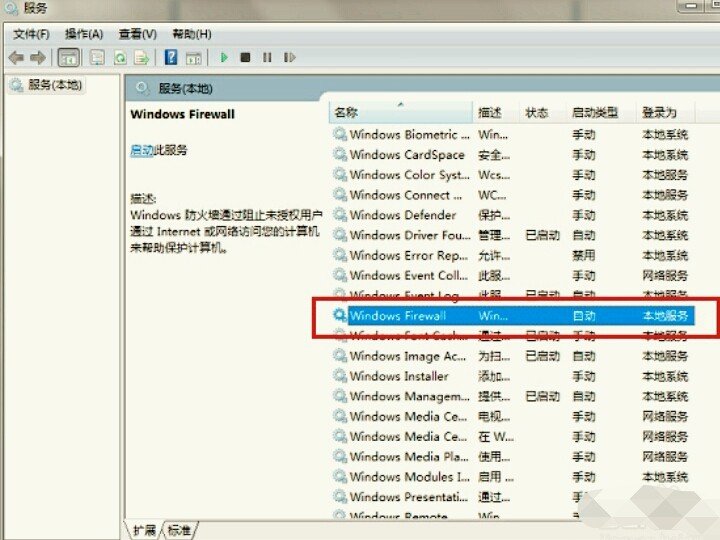Click the Stop service square icon
This screenshot has width=720, height=540.
point(246,57)
